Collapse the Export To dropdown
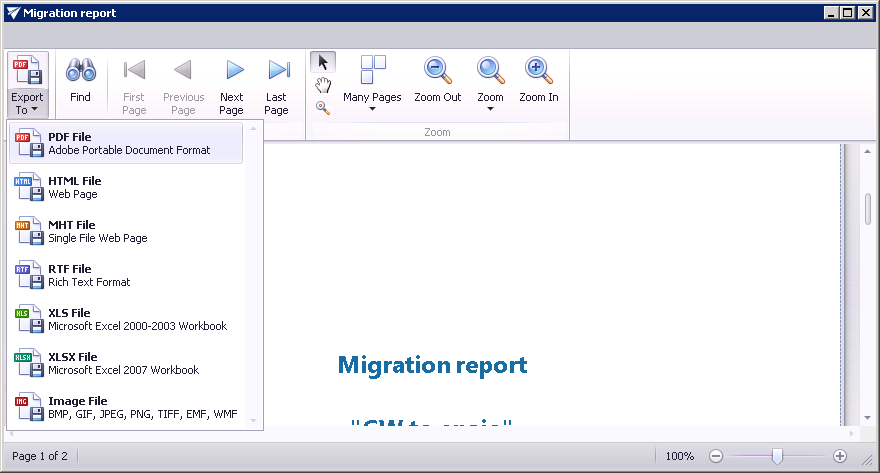Screen dimensions: 880x473 (x=28, y=84)
